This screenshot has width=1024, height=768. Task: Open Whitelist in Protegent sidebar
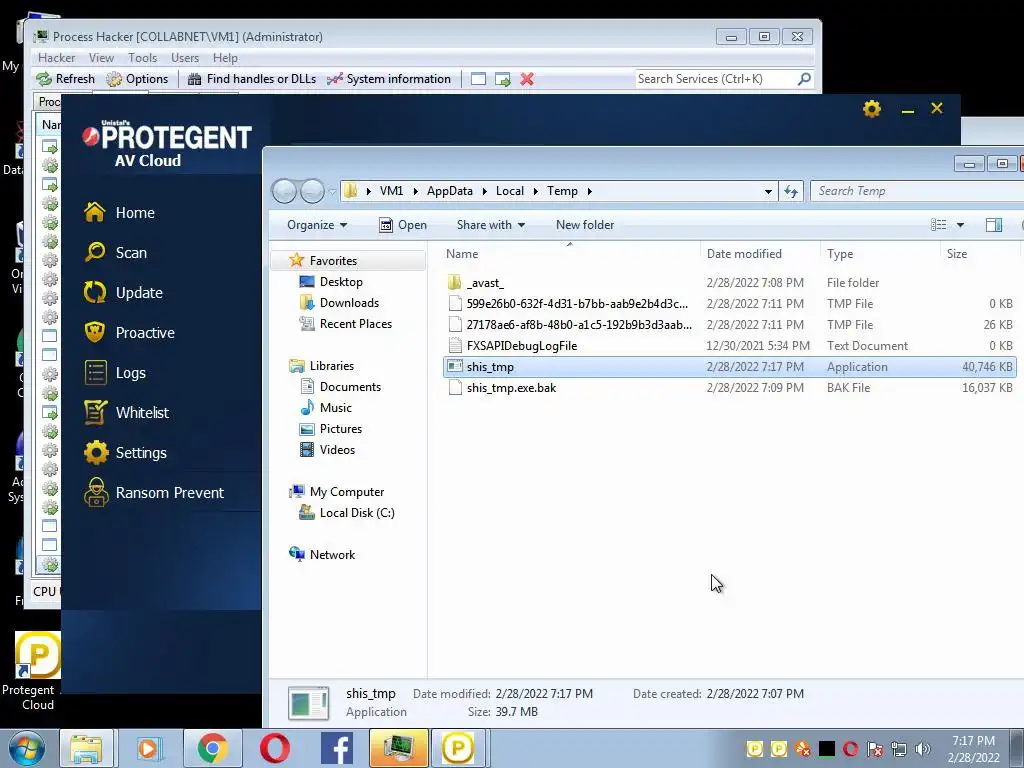coord(126,412)
